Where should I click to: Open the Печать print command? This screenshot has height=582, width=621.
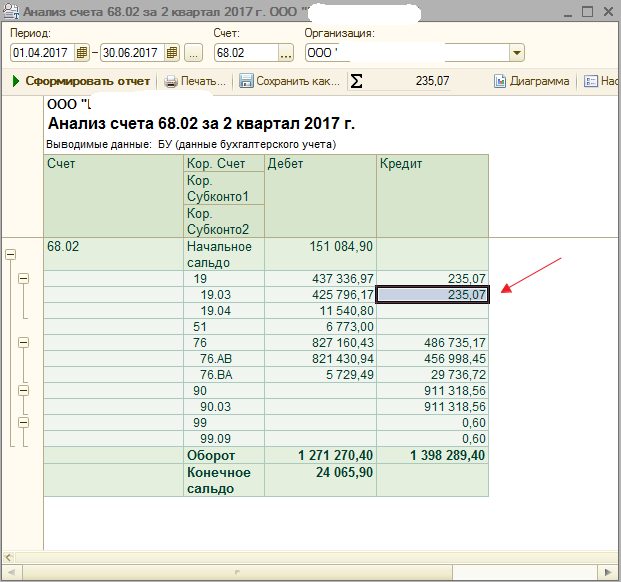pyautogui.click(x=196, y=81)
